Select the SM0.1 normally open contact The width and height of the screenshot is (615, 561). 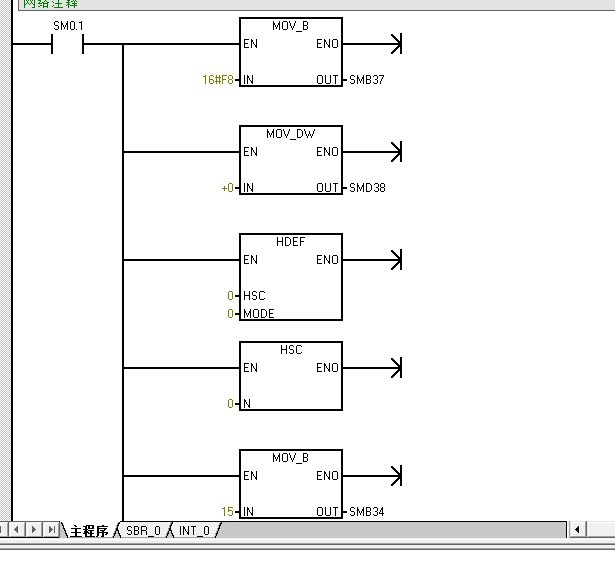click(x=67, y=45)
